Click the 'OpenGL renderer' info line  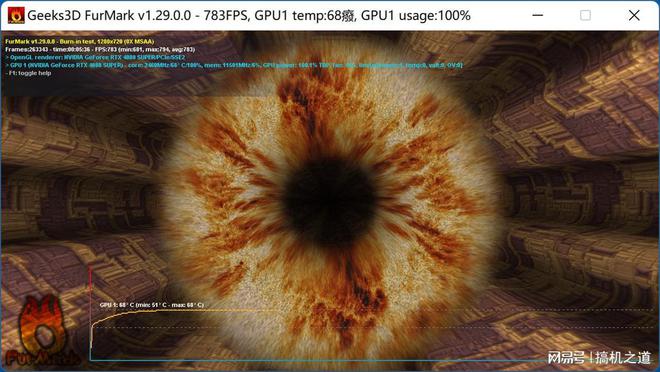point(95,57)
